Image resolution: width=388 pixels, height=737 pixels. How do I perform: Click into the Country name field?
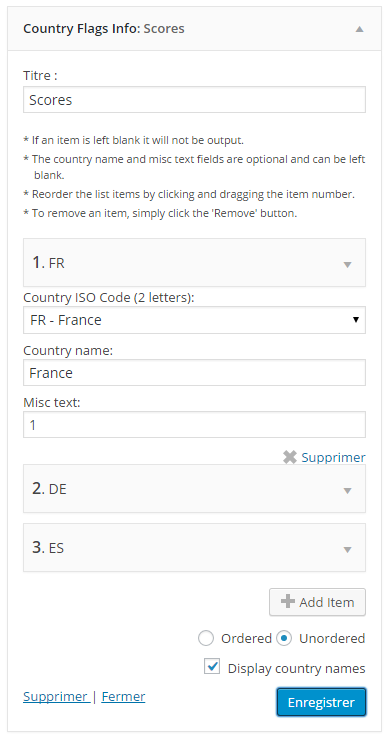tap(194, 373)
